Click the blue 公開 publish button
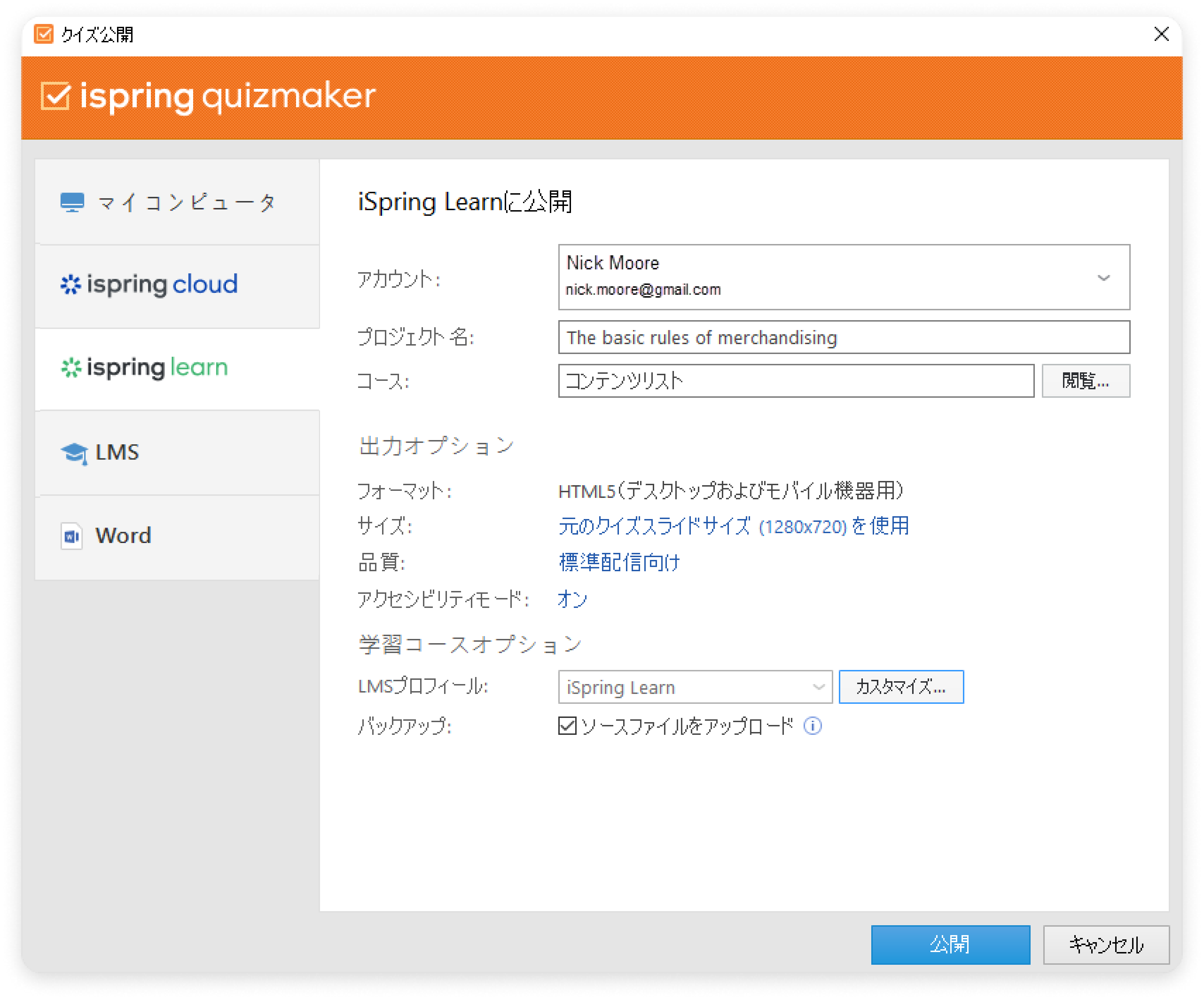1204x1000 pixels. [950, 944]
